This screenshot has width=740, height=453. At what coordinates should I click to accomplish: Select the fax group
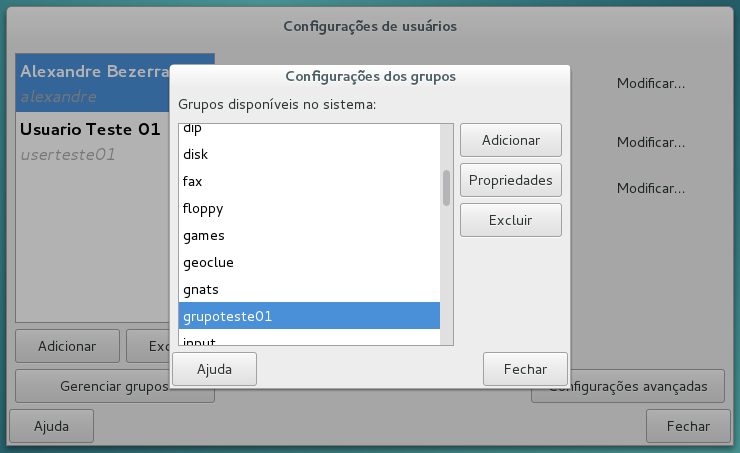click(309, 181)
